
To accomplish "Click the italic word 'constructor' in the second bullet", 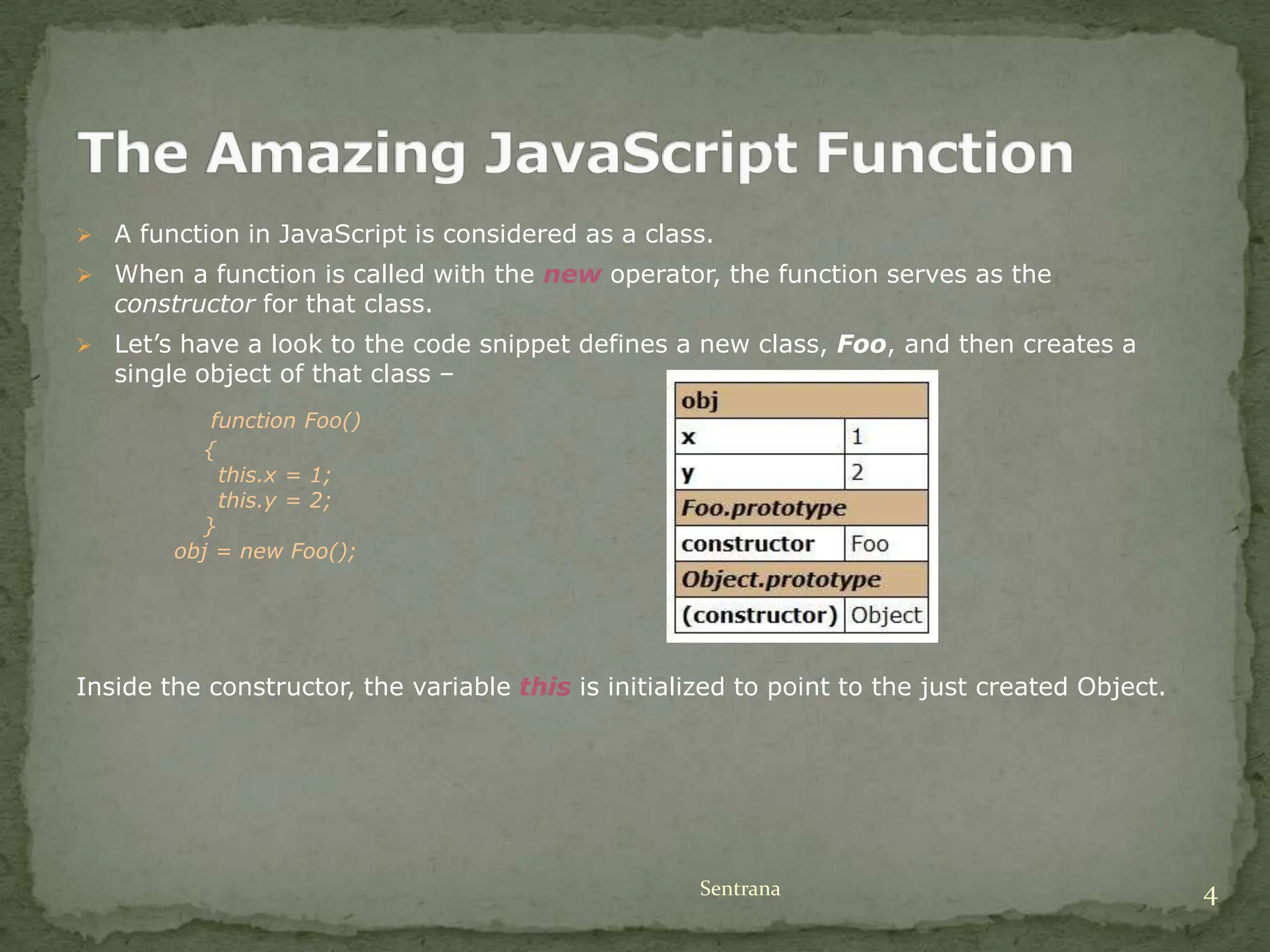I will point(184,304).
